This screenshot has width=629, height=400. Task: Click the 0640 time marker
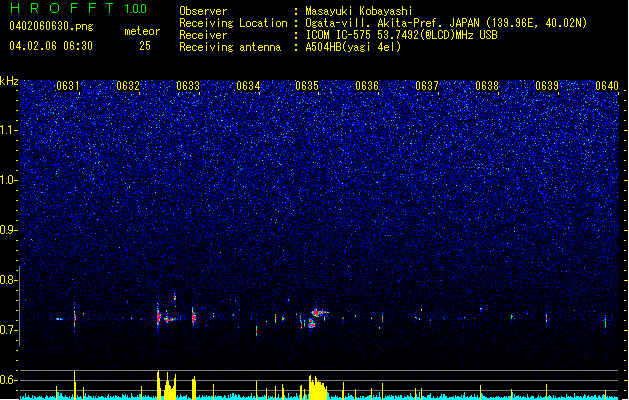coord(607,86)
